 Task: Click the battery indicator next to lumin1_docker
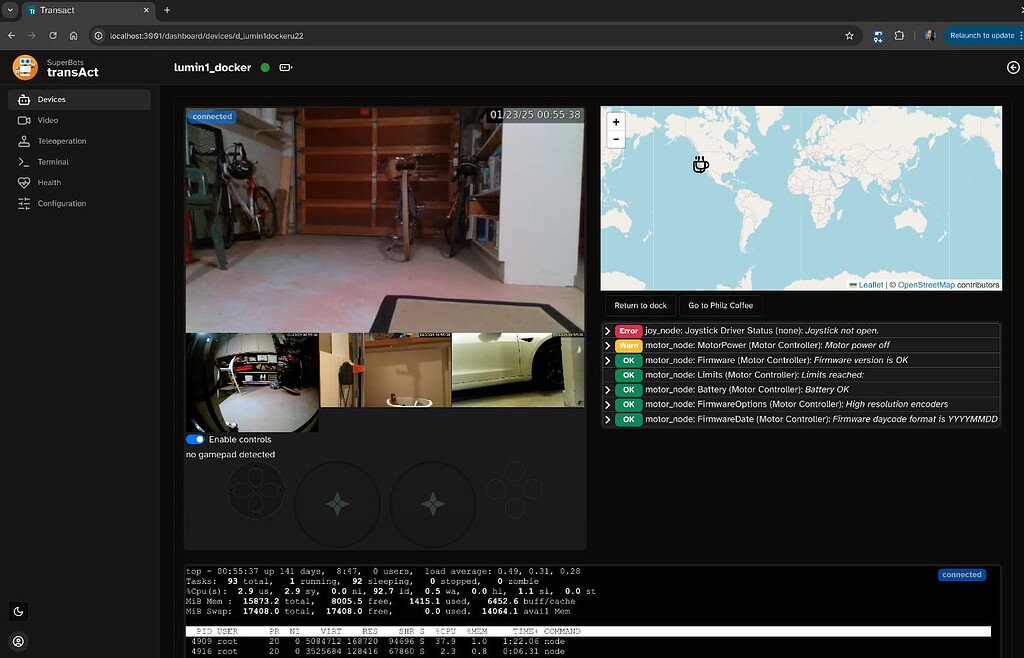pyautogui.click(x=284, y=67)
